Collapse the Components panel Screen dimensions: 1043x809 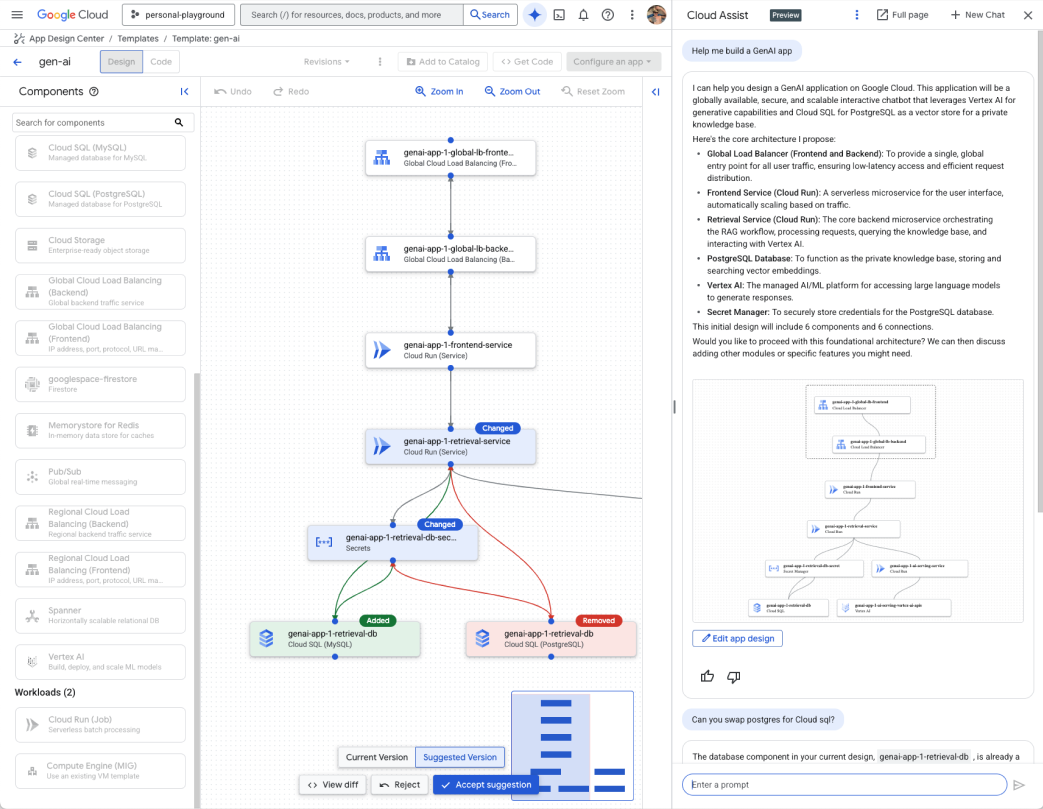[184, 91]
